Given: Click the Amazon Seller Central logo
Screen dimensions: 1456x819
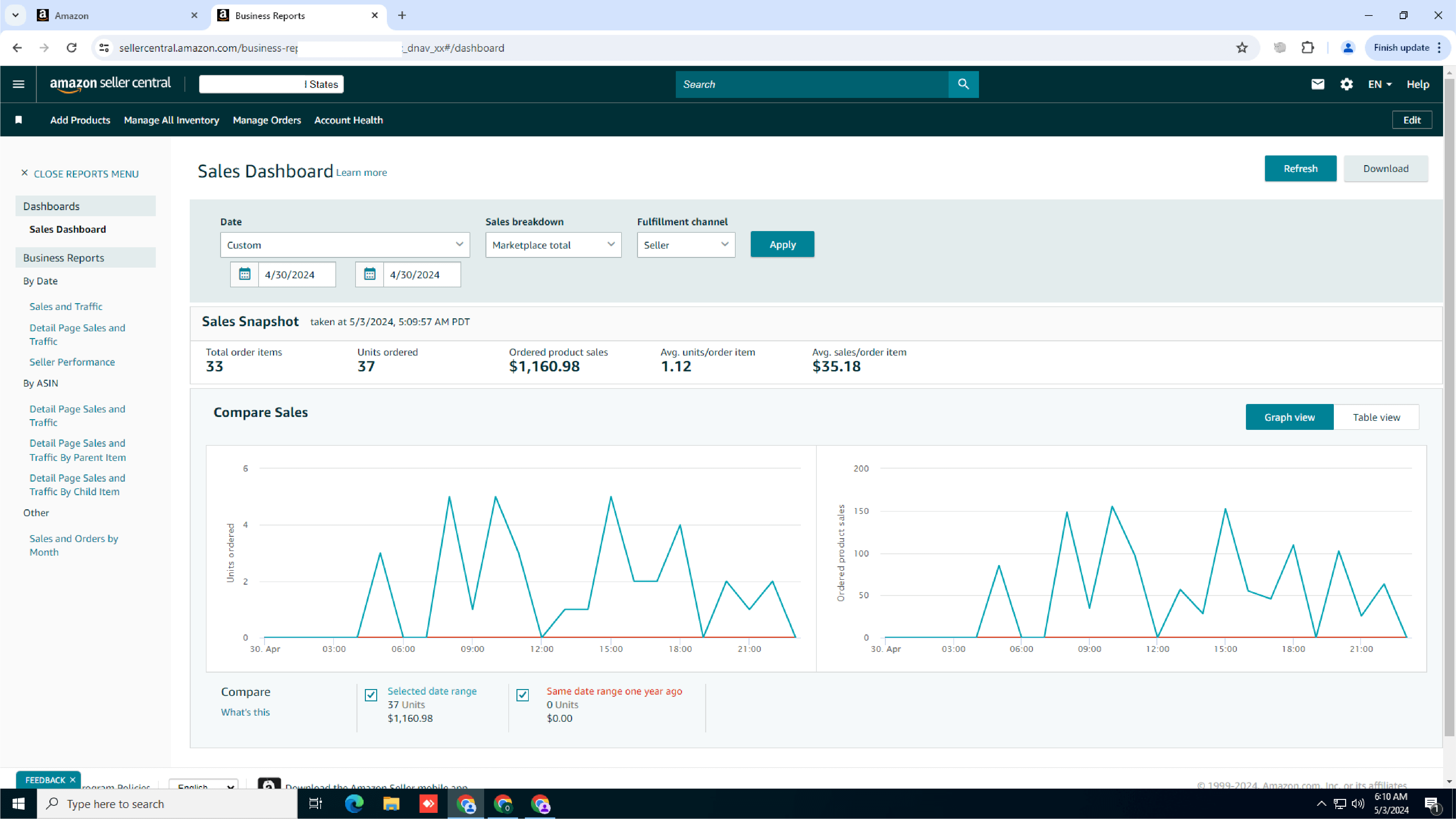Looking at the screenshot, I should pyautogui.click(x=110, y=84).
